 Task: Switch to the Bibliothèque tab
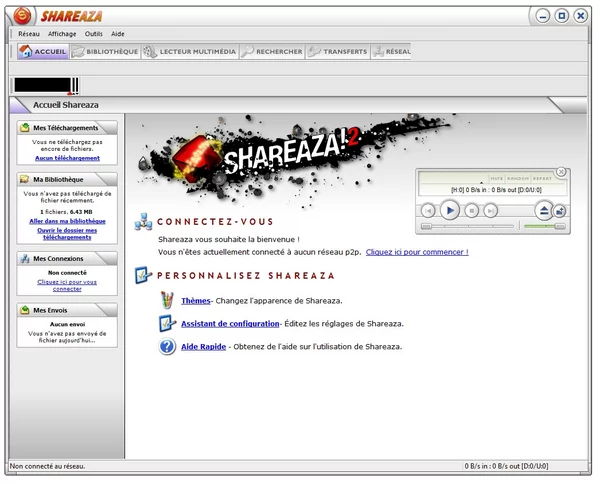click(105, 51)
